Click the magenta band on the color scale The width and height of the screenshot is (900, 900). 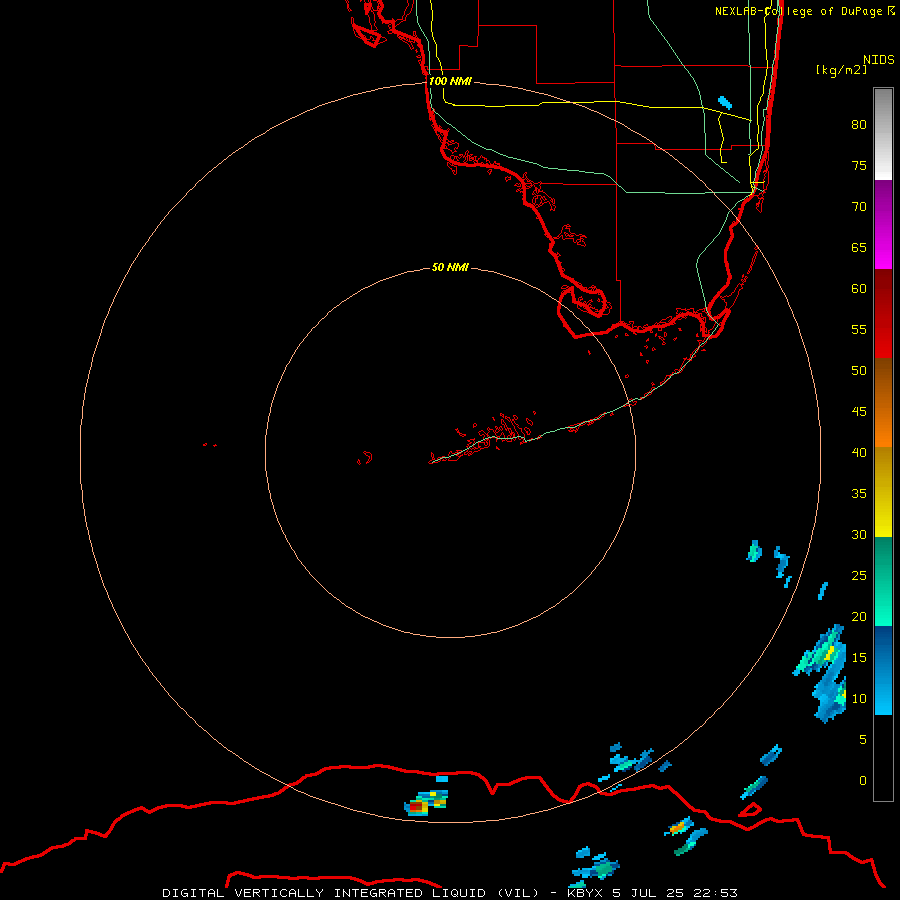point(883,224)
